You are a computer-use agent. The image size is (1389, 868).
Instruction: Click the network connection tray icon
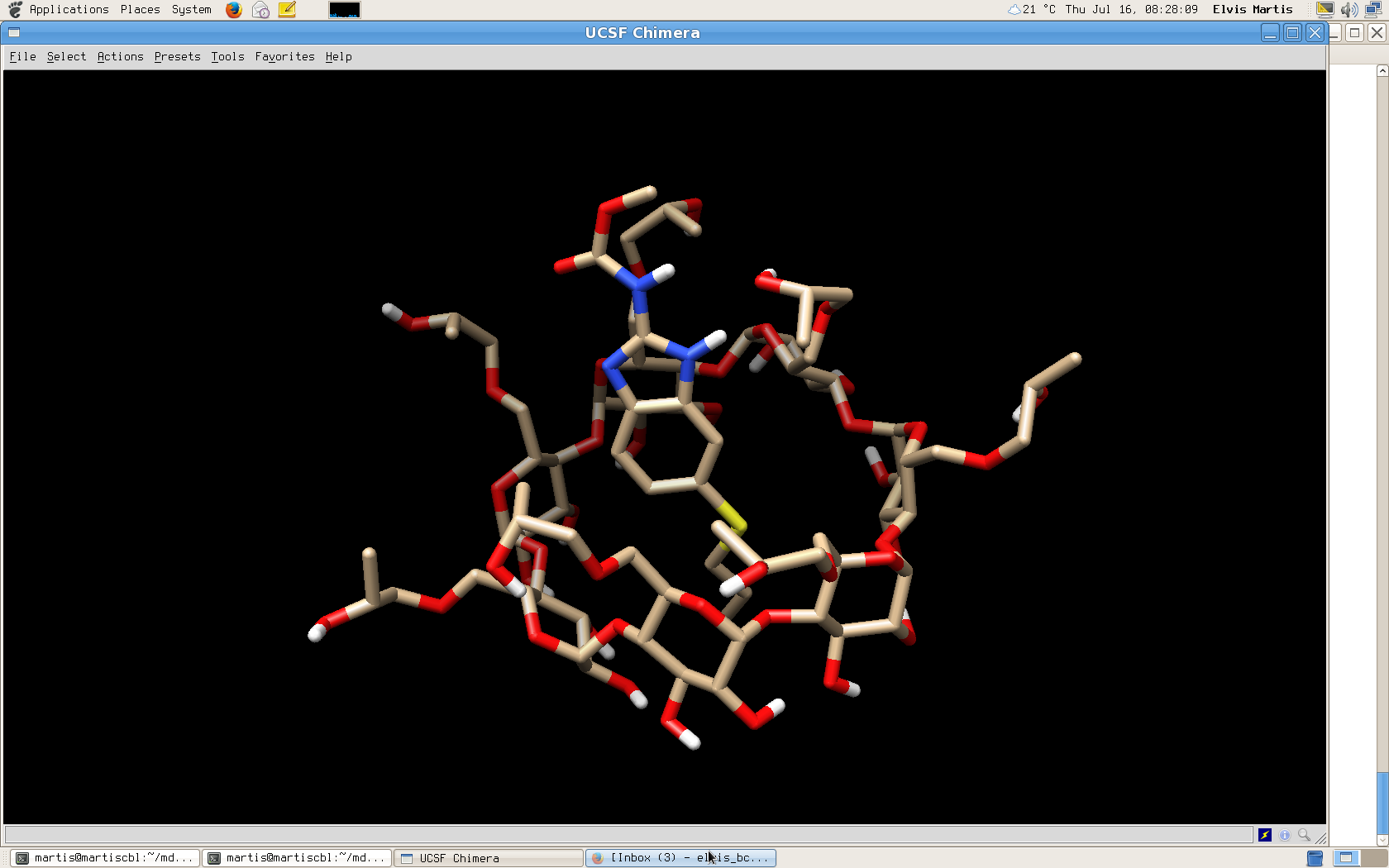(1372, 10)
